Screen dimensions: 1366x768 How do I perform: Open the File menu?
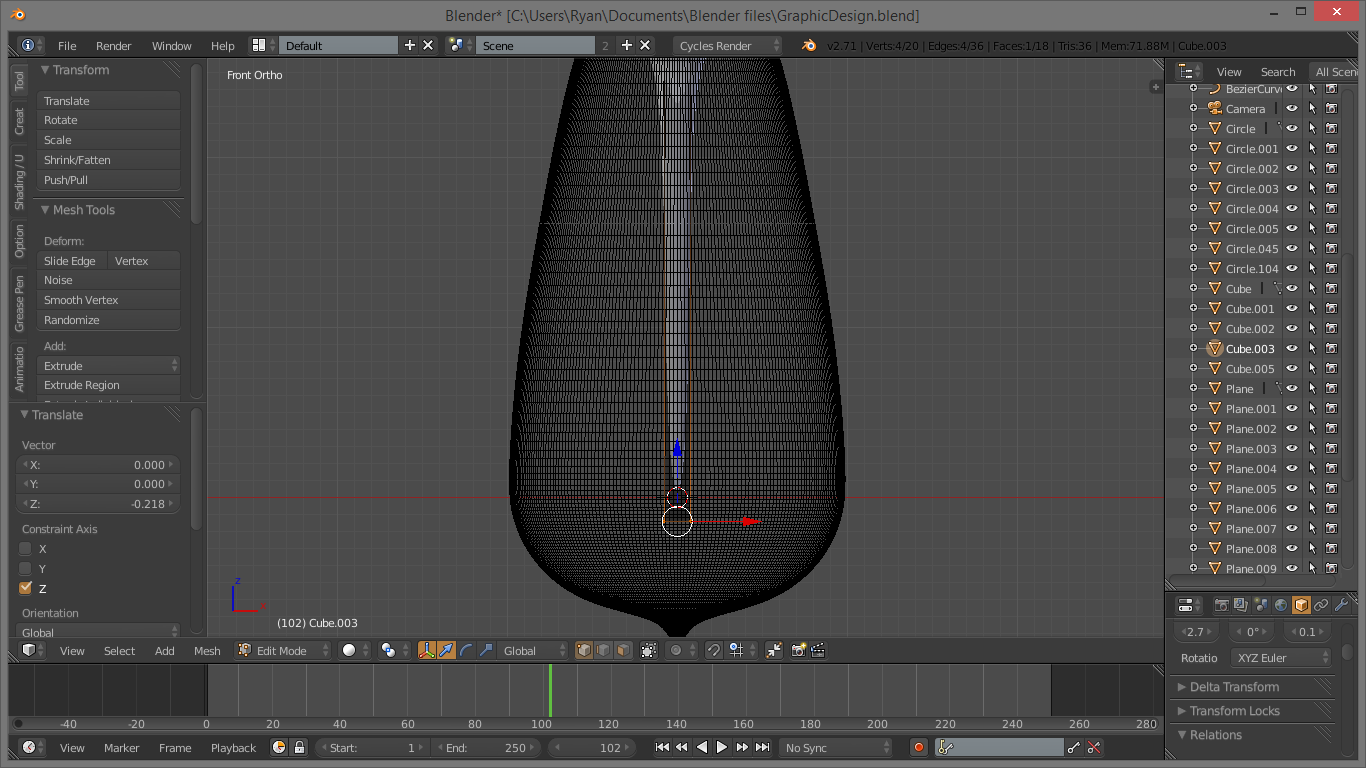coord(67,45)
